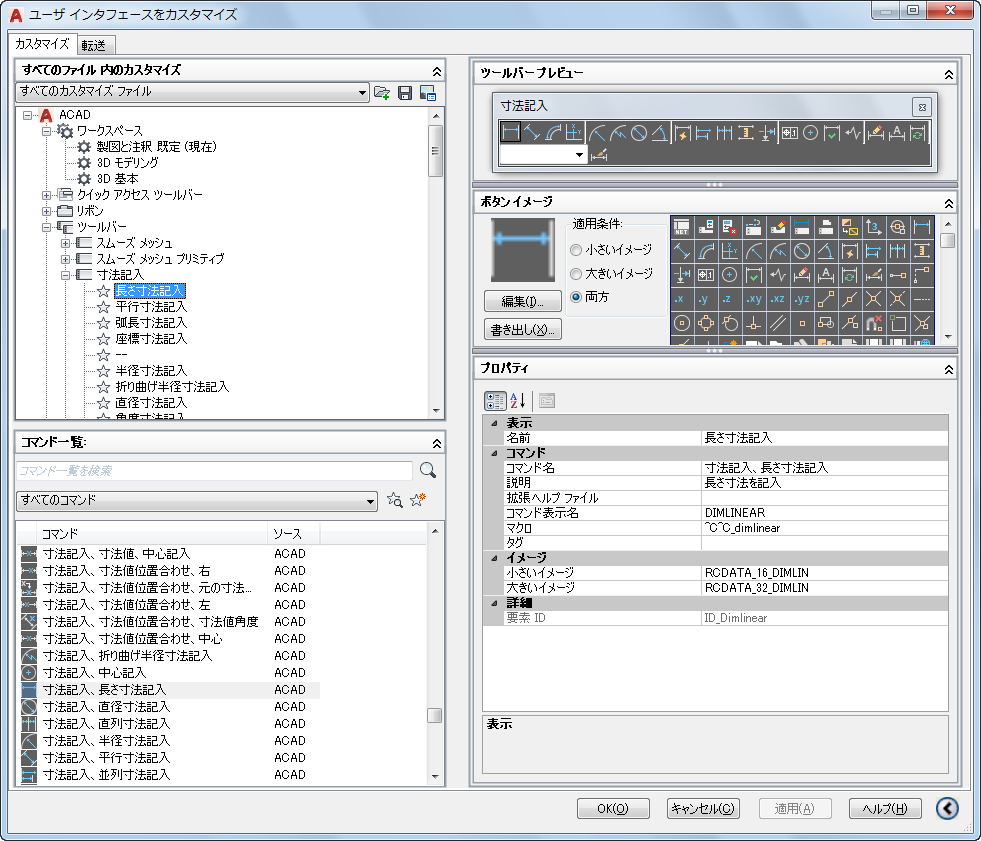Click 編集(I)... button
The image size is (981, 841).
522,301
